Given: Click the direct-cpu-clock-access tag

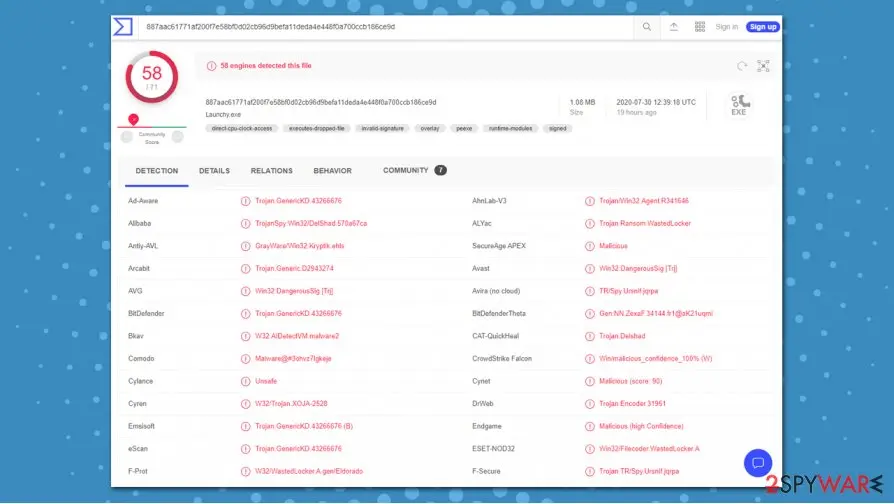Looking at the screenshot, I should (x=242, y=129).
